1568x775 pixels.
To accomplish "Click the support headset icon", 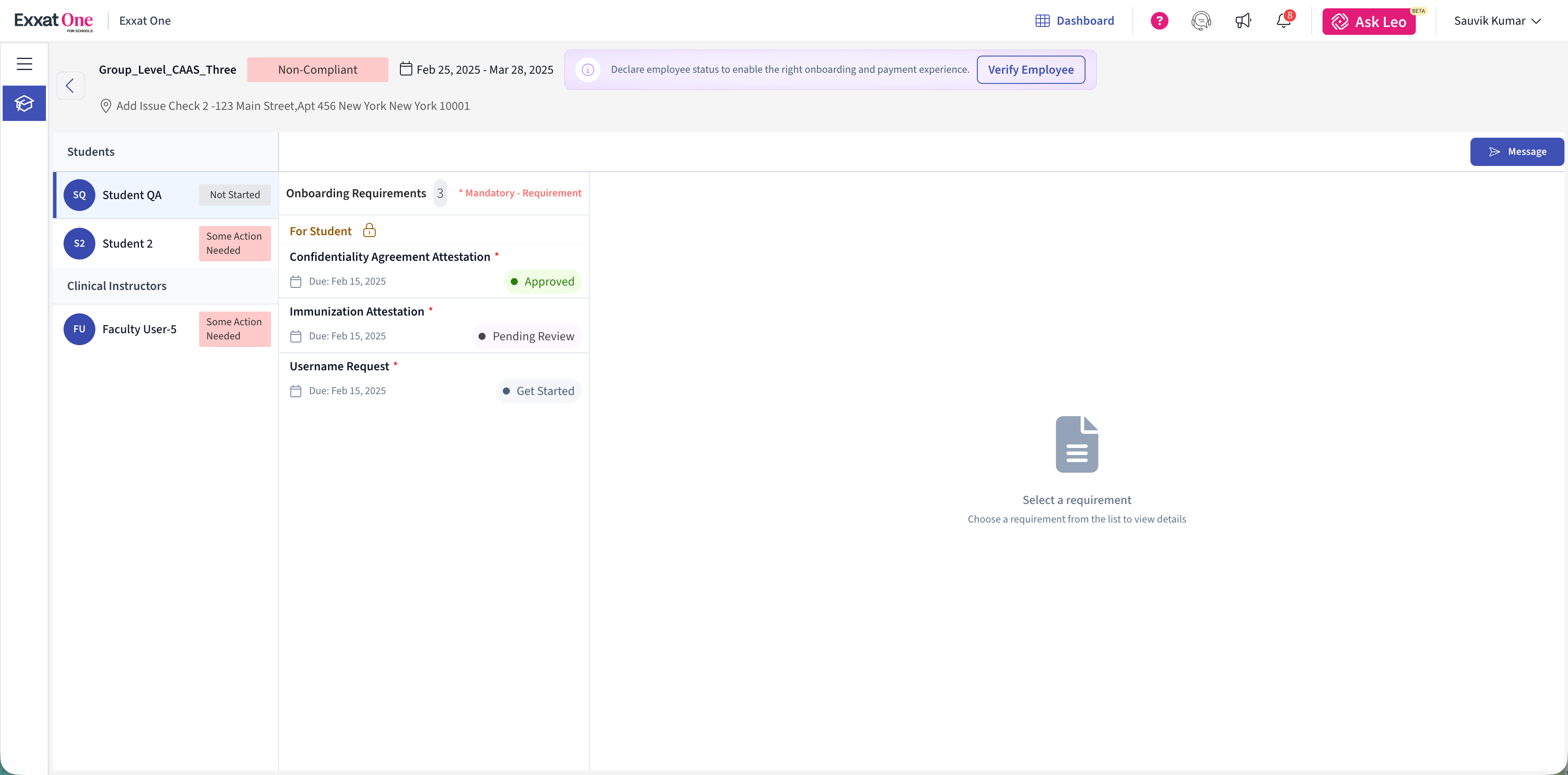I will click(x=1200, y=21).
